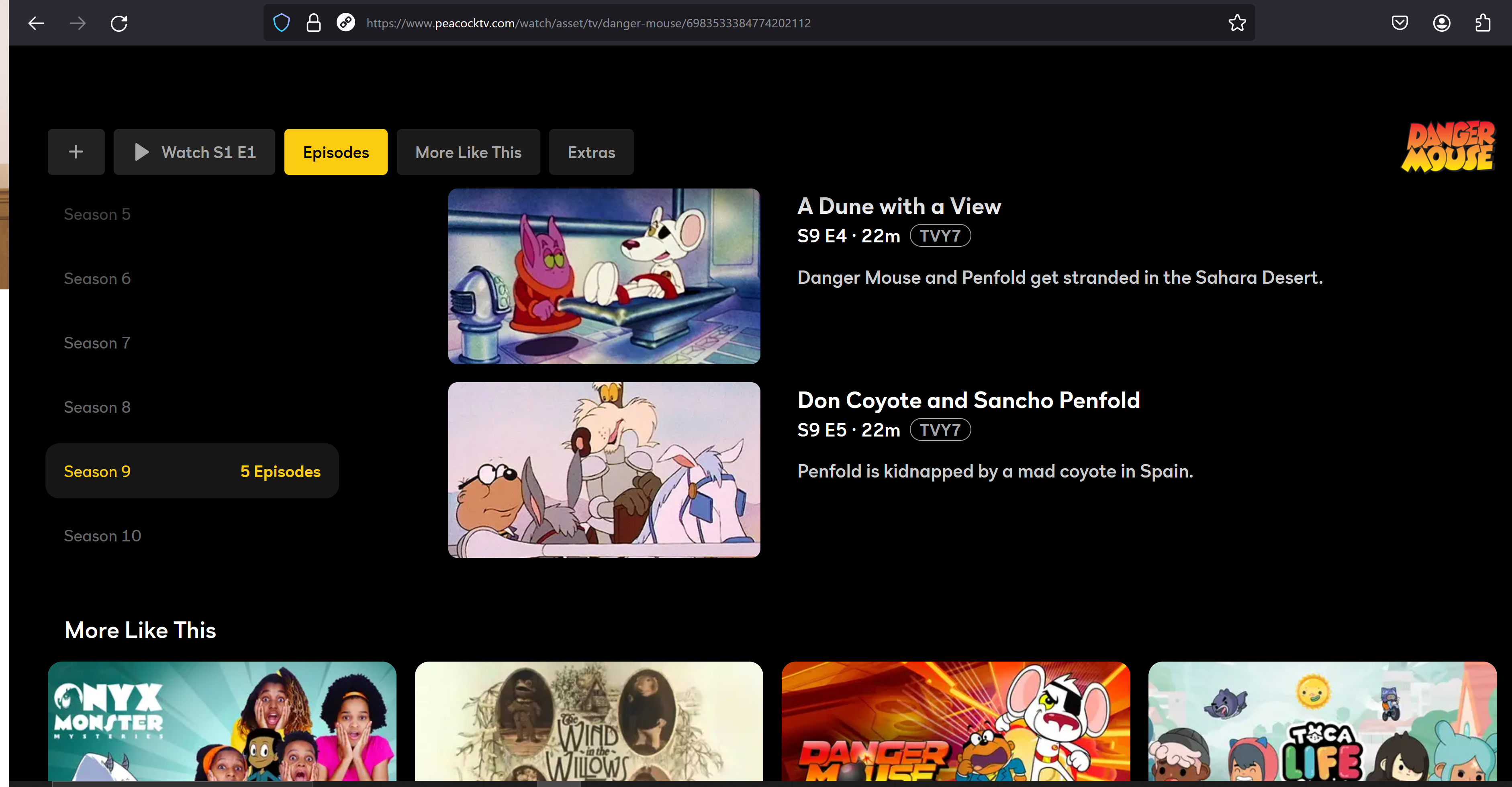Click the A Dune with a View title
Screen dimensions: 1512x787
[899, 206]
